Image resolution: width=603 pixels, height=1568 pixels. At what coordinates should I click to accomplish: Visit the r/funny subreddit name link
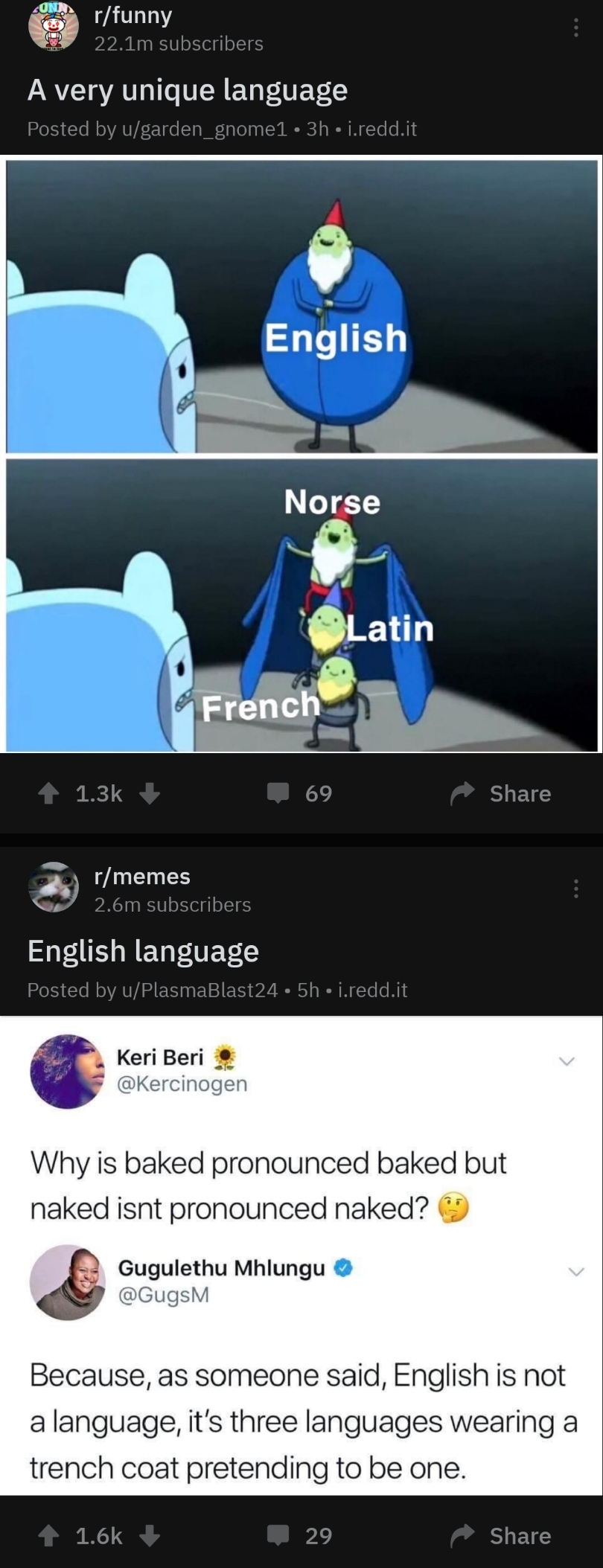coord(133,15)
